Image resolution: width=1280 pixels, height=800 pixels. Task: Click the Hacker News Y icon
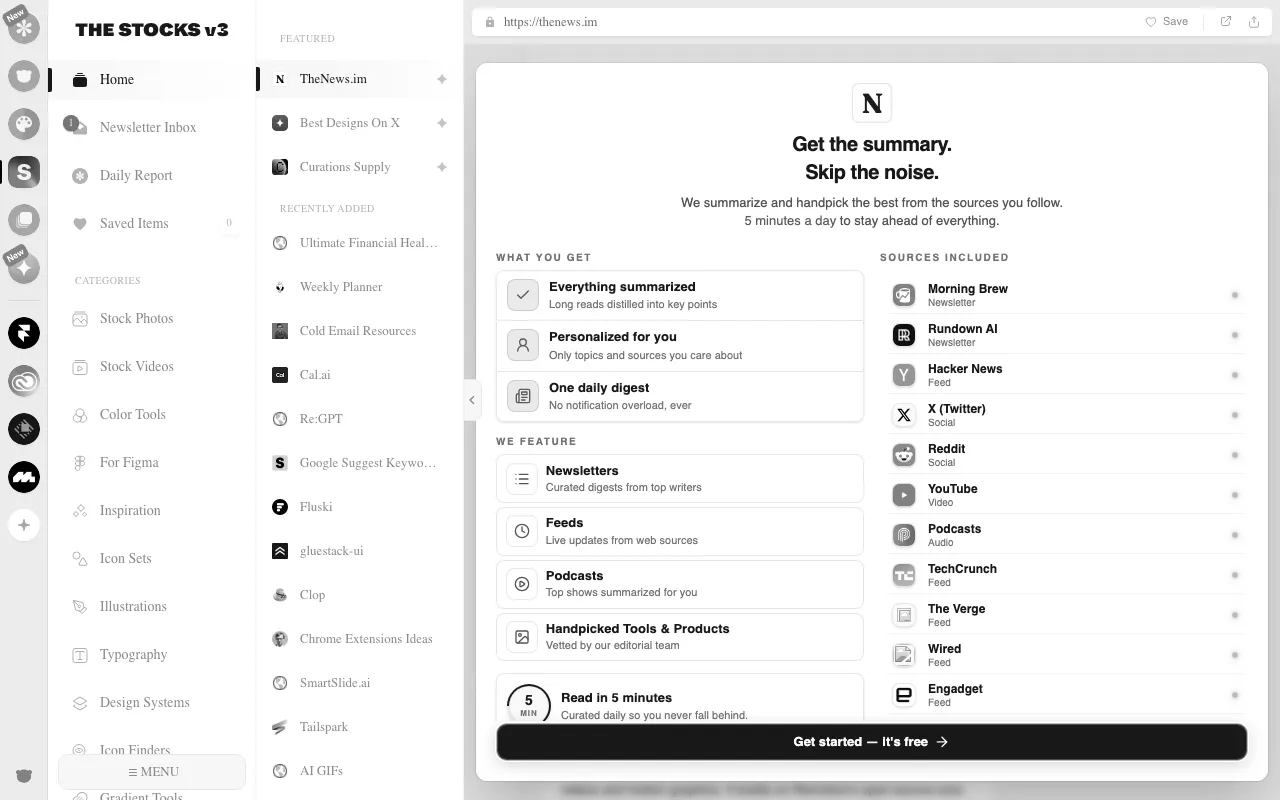point(904,375)
